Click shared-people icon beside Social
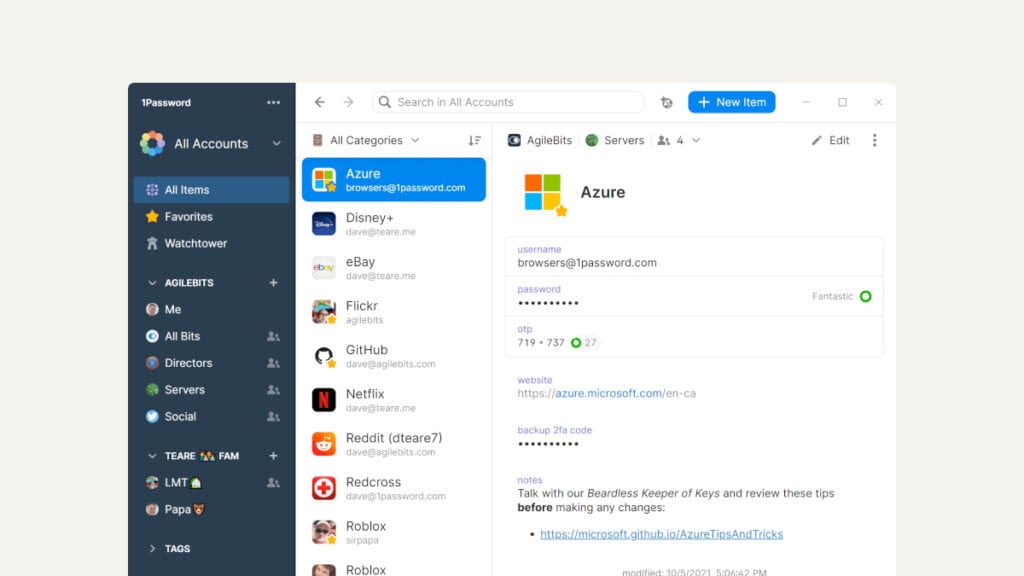 point(273,417)
